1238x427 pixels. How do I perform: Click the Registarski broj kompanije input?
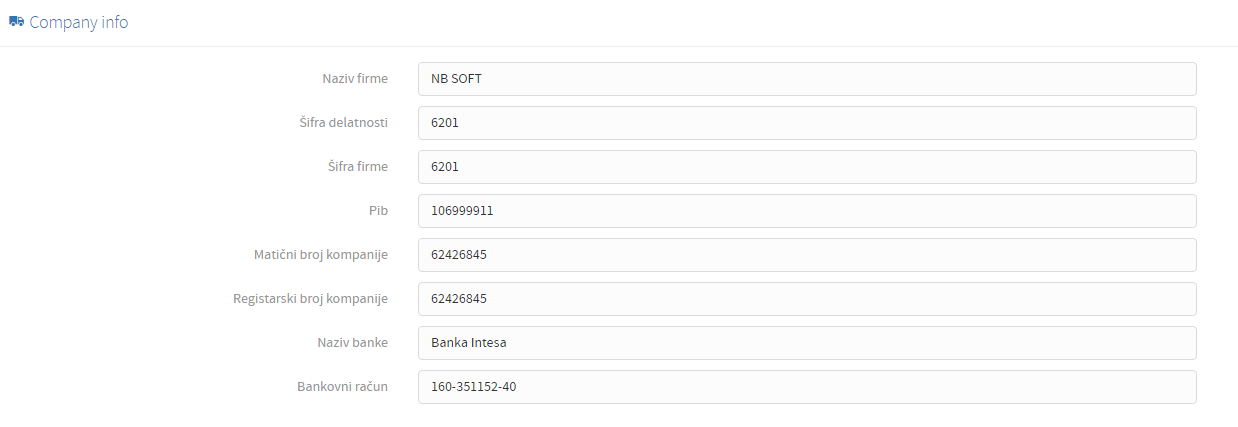807,299
